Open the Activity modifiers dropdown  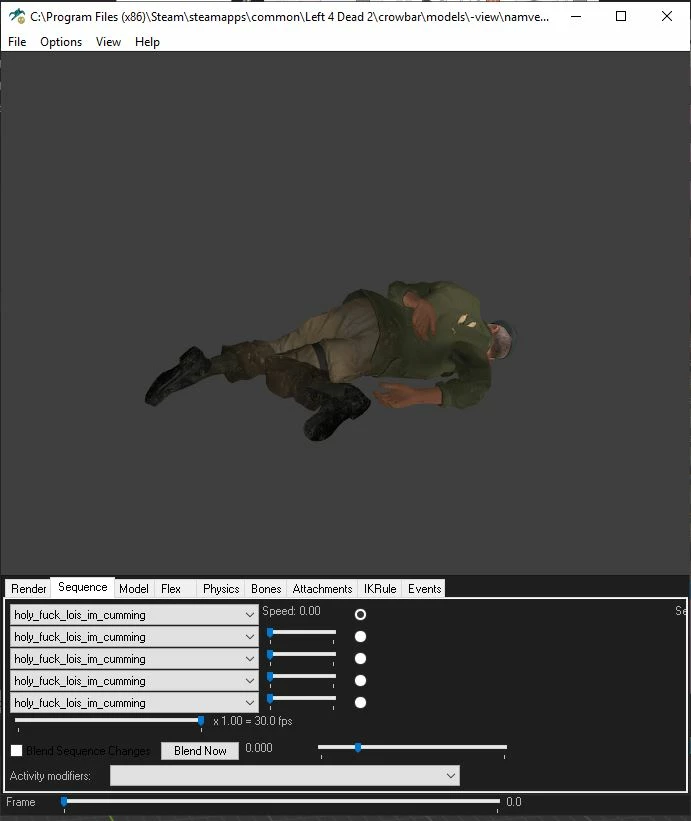[x=285, y=775]
